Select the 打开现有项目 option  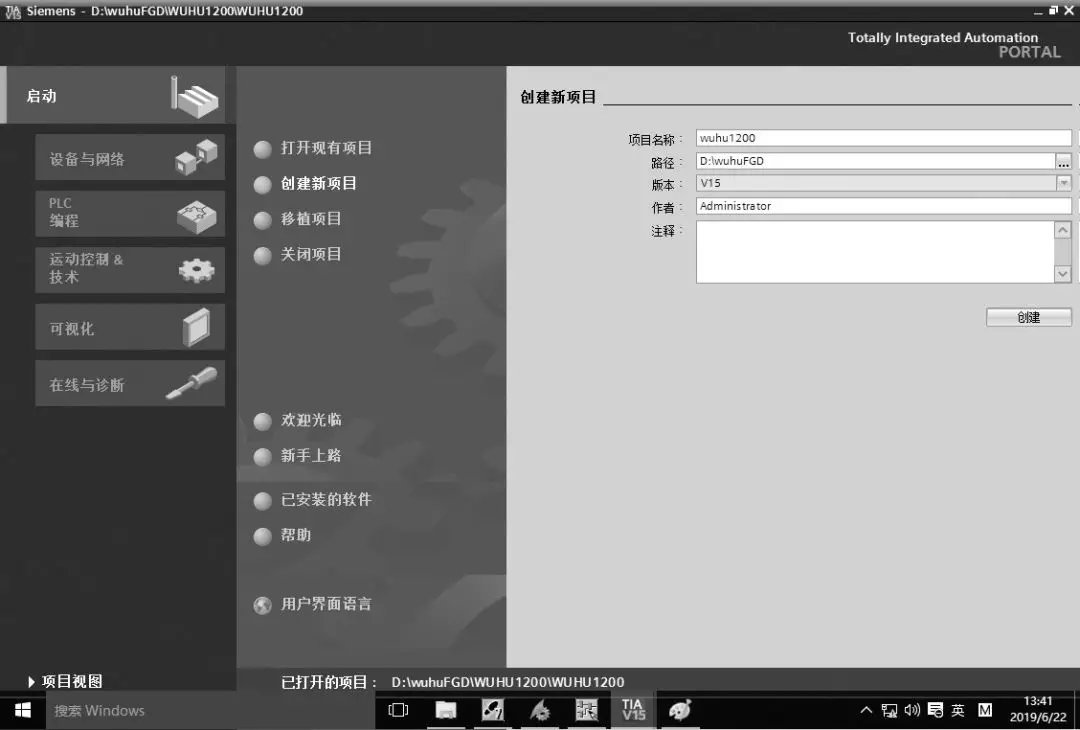point(326,148)
